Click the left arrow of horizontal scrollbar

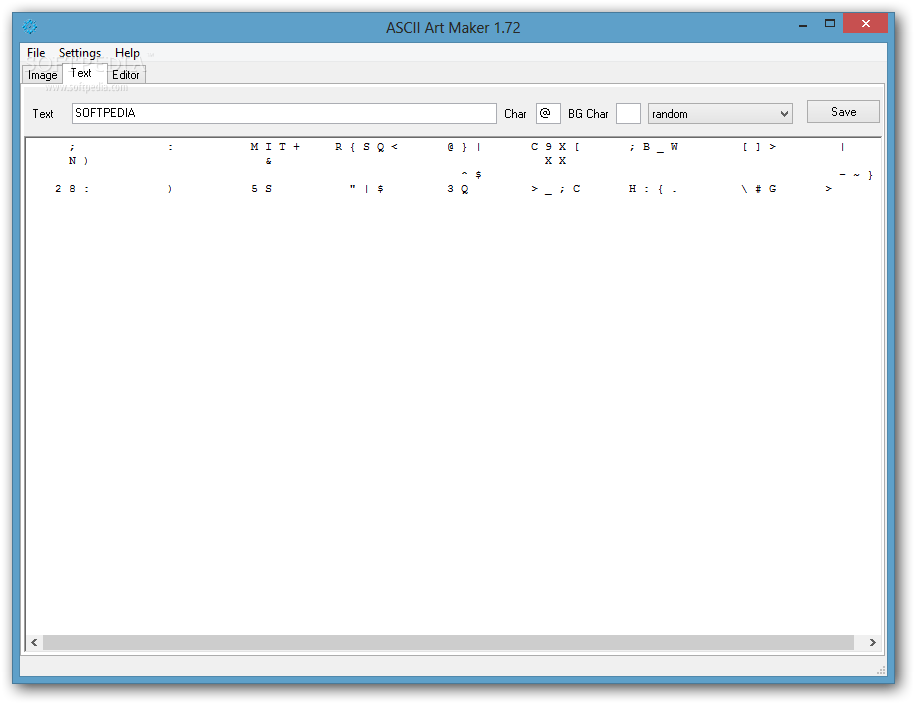pyautogui.click(x=34, y=642)
